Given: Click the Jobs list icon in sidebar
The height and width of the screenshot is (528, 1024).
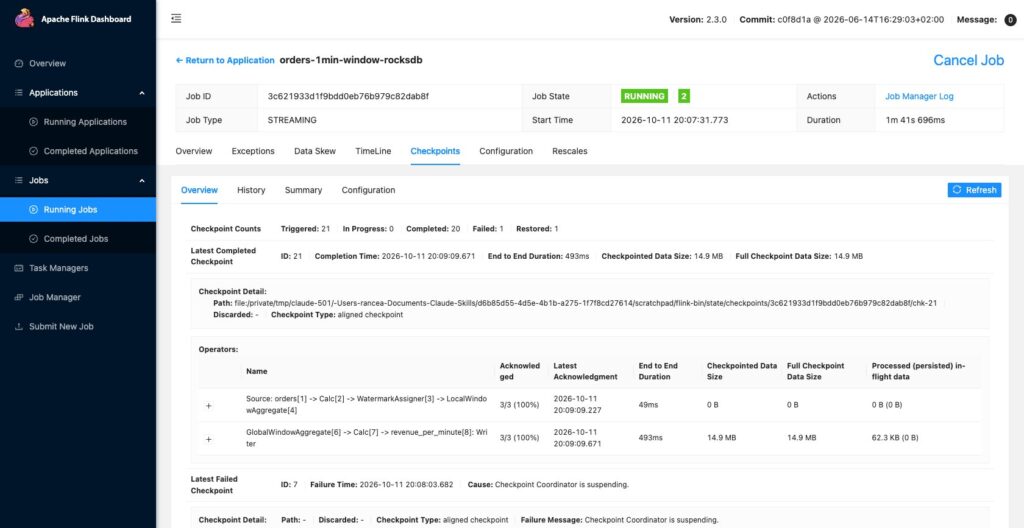Looking at the screenshot, I should (18, 180).
